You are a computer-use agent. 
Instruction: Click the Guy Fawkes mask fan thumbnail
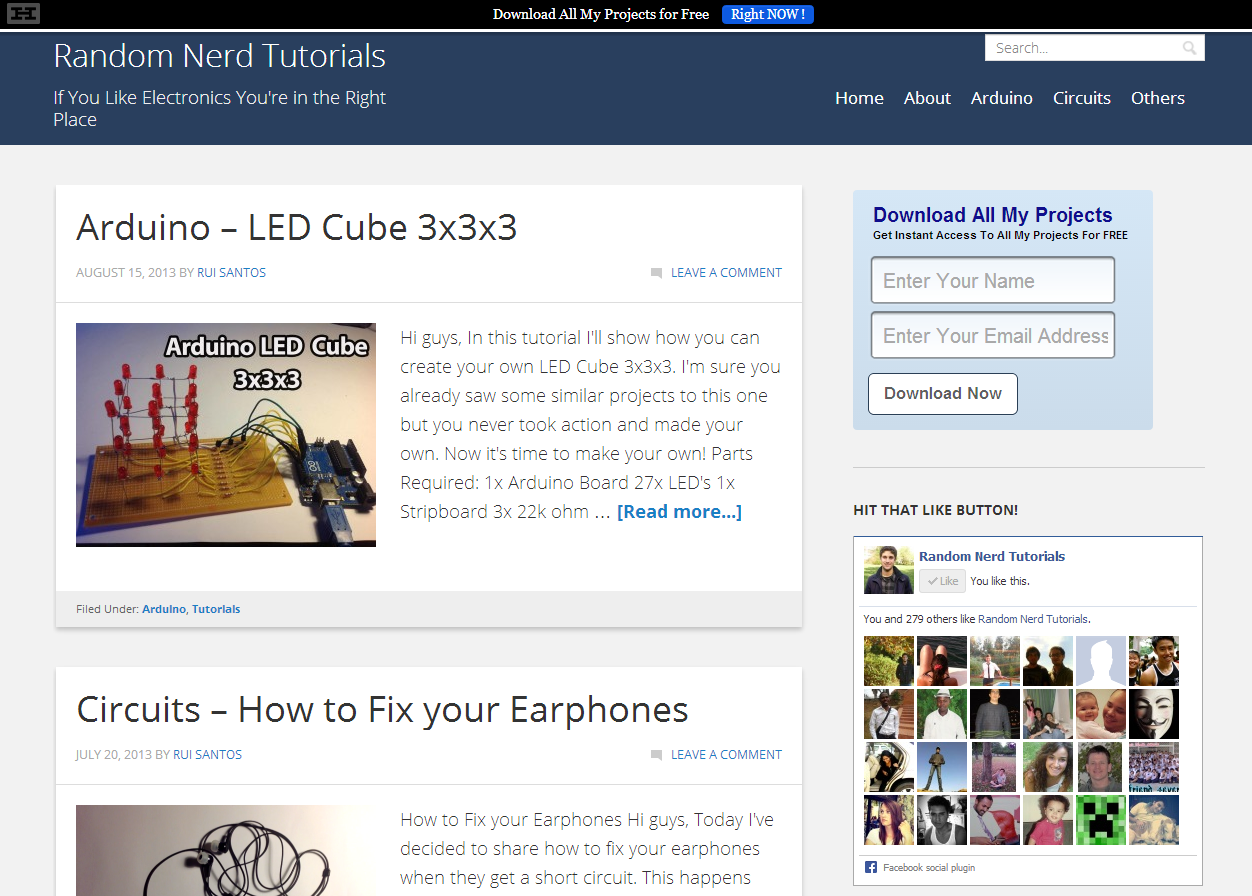[1153, 713]
